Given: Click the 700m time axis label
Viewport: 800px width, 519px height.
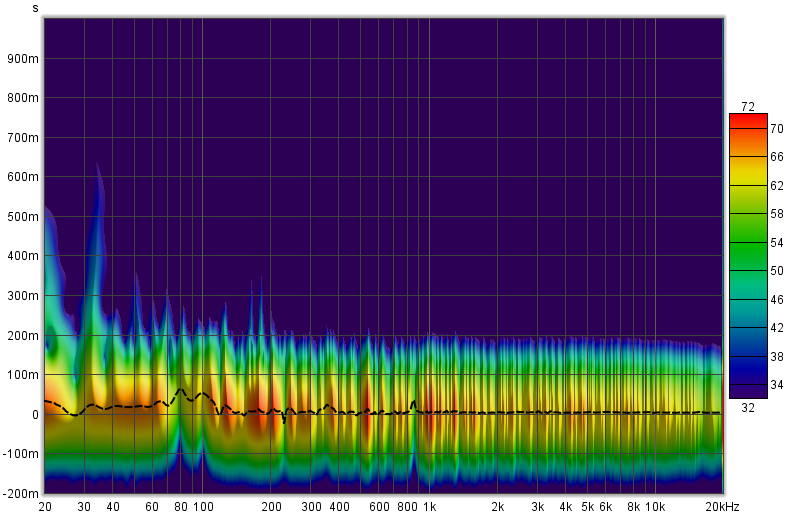Looking at the screenshot, I should (23, 137).
